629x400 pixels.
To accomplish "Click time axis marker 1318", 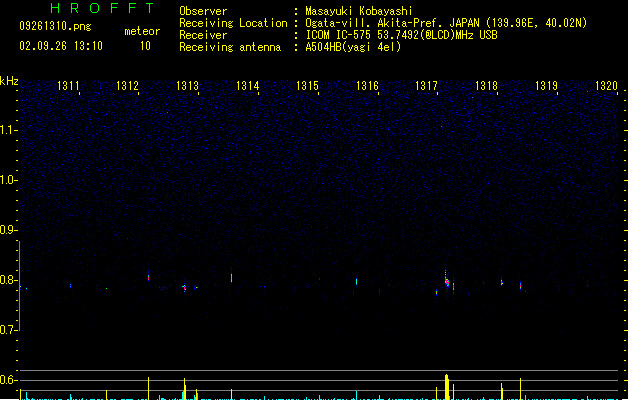I will [486, 86].
